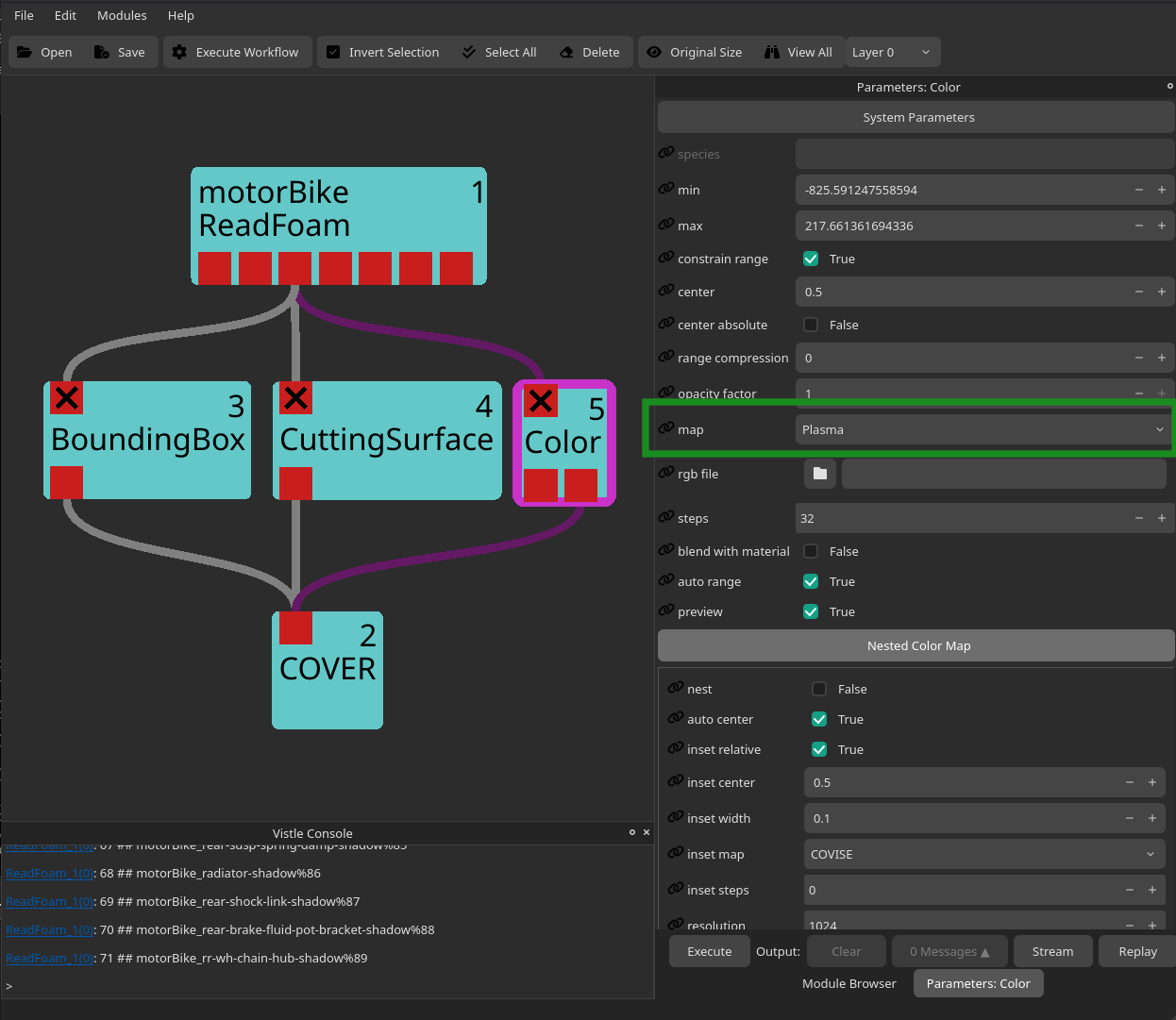Toggle nest checkbox
The width and height of the screenshot is (1176, 1020).
tap(819, 689)
